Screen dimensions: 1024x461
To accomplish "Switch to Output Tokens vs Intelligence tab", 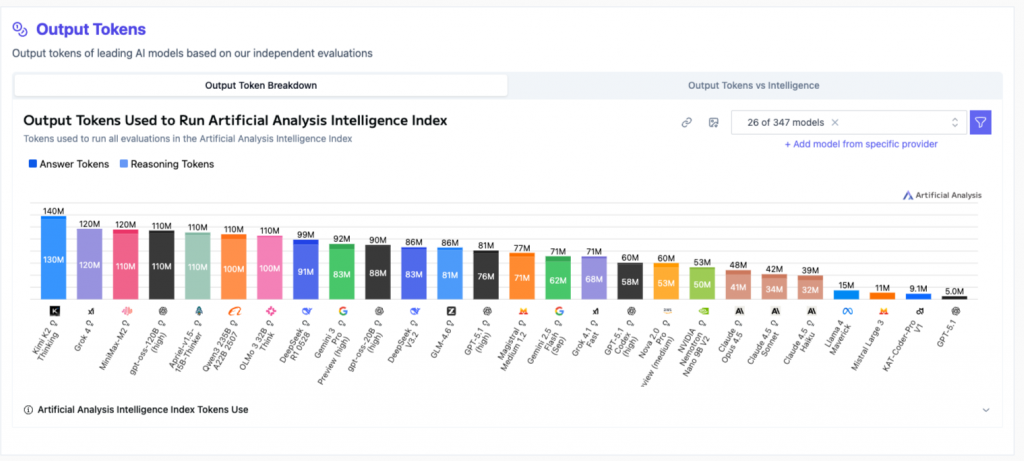I will pos(754,85).
